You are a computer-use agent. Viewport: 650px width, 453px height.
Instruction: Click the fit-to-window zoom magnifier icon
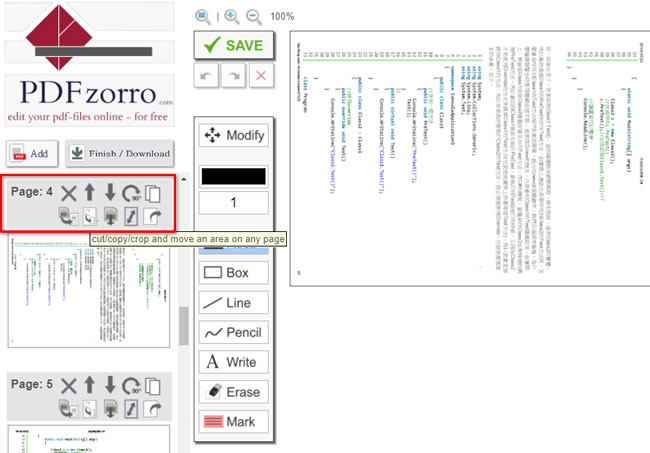pos(203,17)
